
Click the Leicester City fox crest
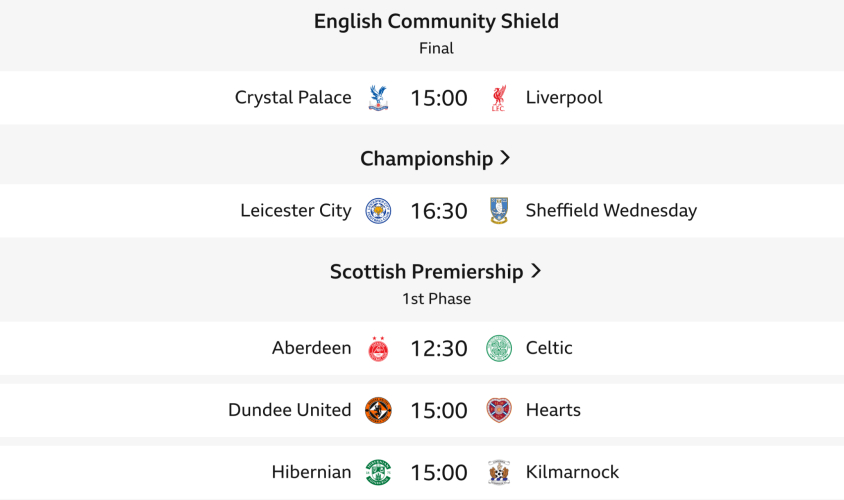[x=378, y=211]
